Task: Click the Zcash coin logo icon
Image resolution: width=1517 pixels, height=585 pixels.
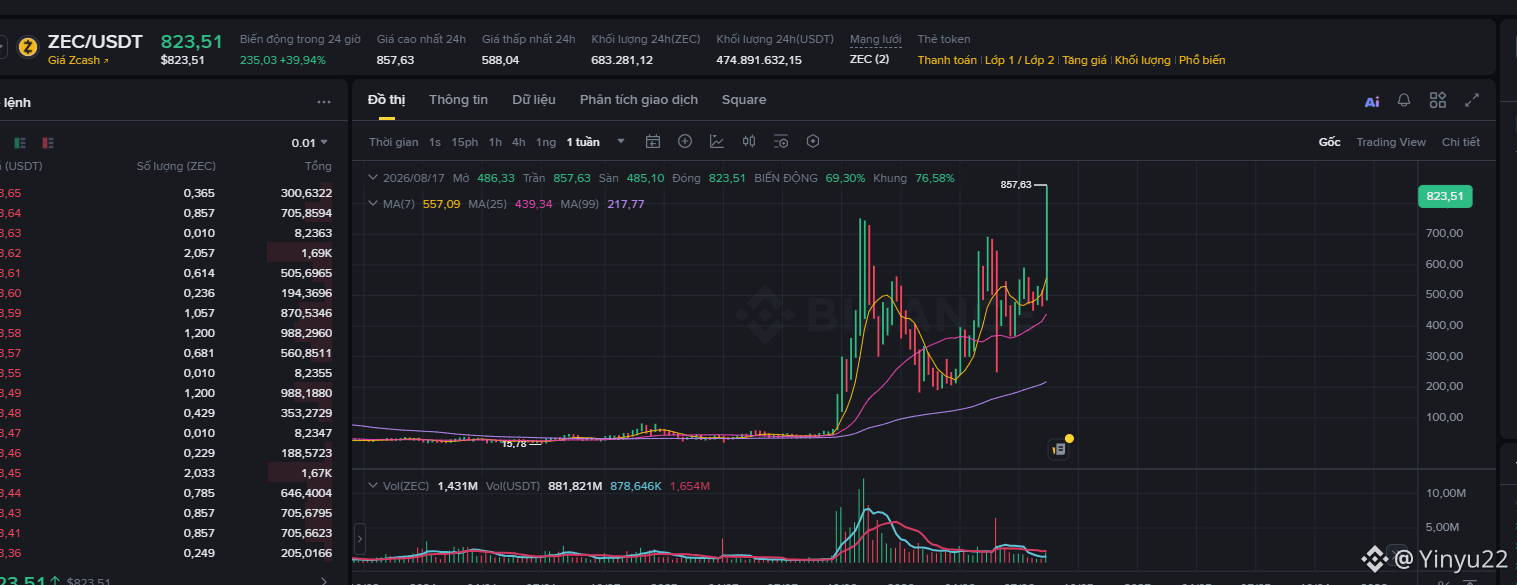Action: click(x=27, y=46)
